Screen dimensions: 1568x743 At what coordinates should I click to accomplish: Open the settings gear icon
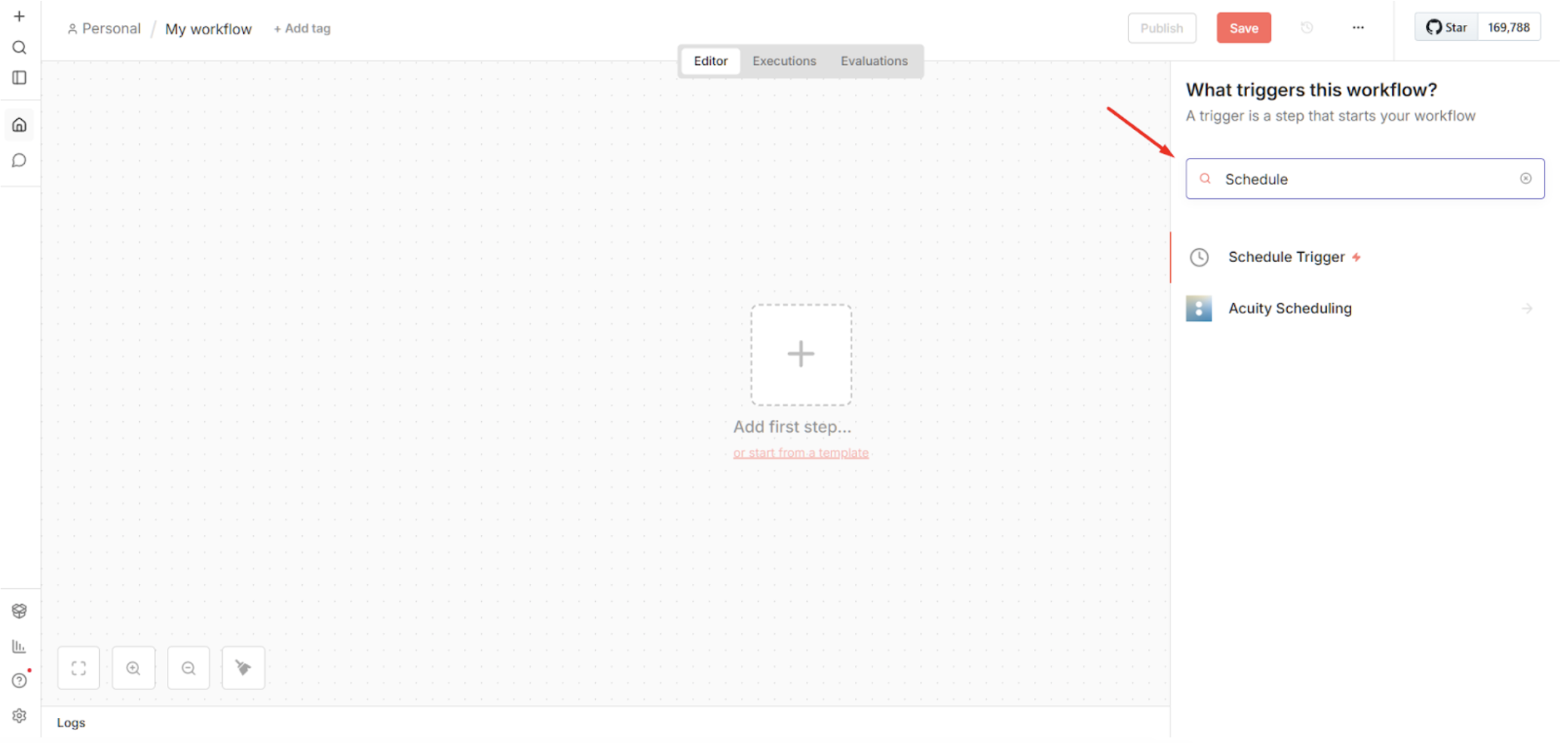20,715
